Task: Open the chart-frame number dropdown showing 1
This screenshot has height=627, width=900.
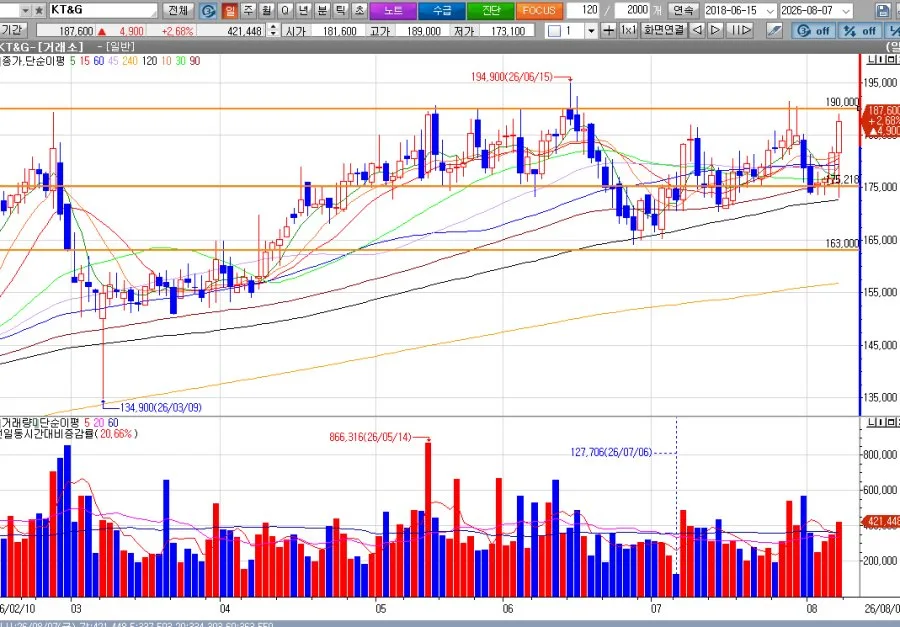Action: (591, 30)
